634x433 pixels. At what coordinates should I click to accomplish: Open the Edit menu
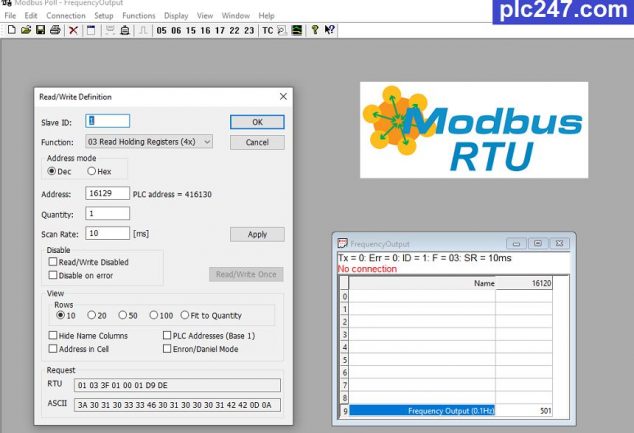pos(31,16)
